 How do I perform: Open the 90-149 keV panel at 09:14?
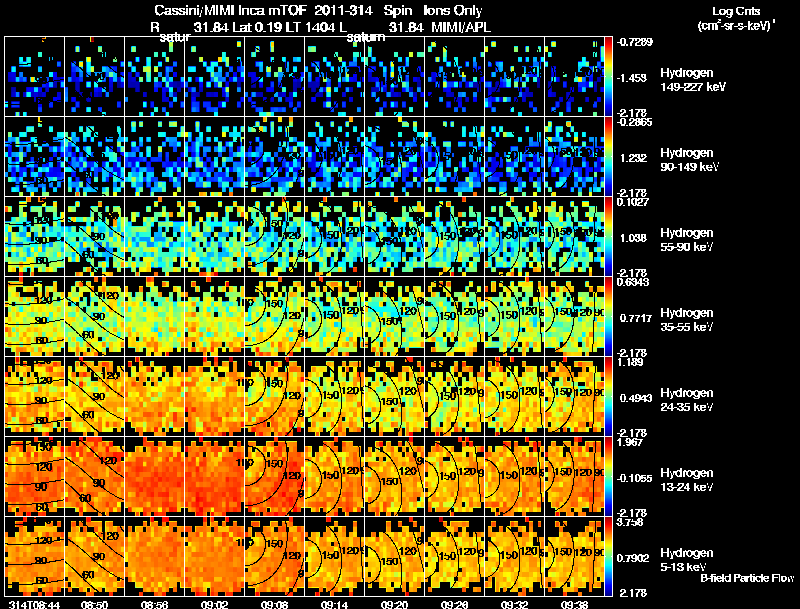(334, 157)
